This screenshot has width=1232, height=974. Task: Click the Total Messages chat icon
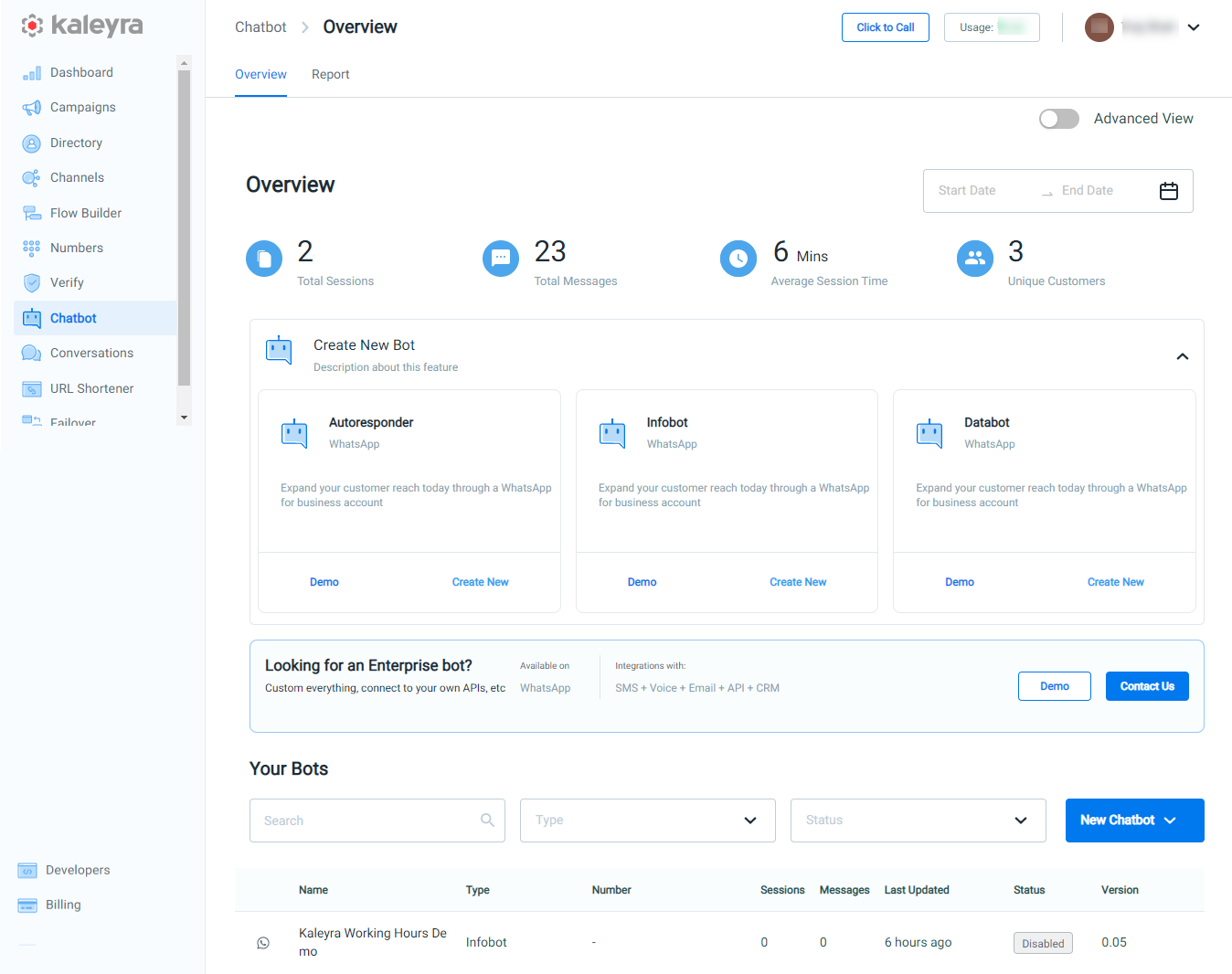(501, 259)
